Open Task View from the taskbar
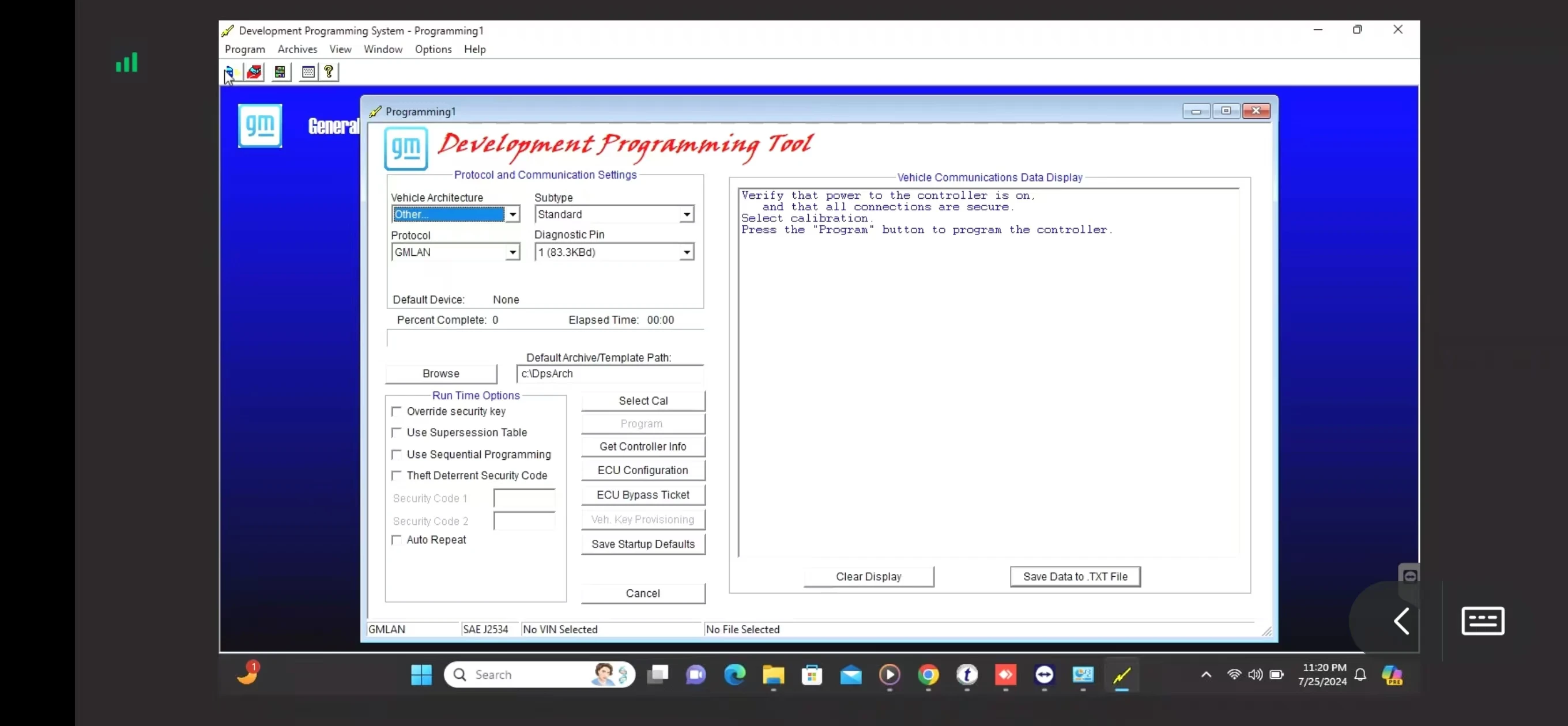 [657, 674]
